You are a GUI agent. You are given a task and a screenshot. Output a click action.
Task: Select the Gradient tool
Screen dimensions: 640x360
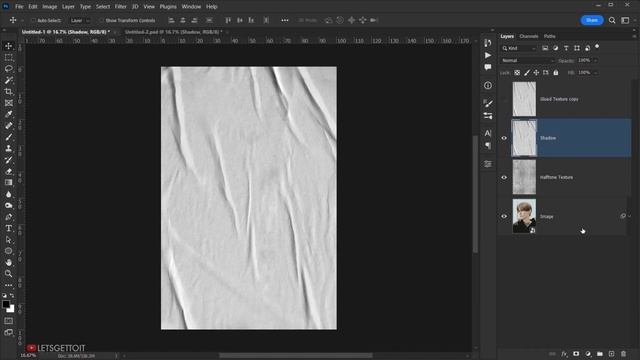(9, 182)
